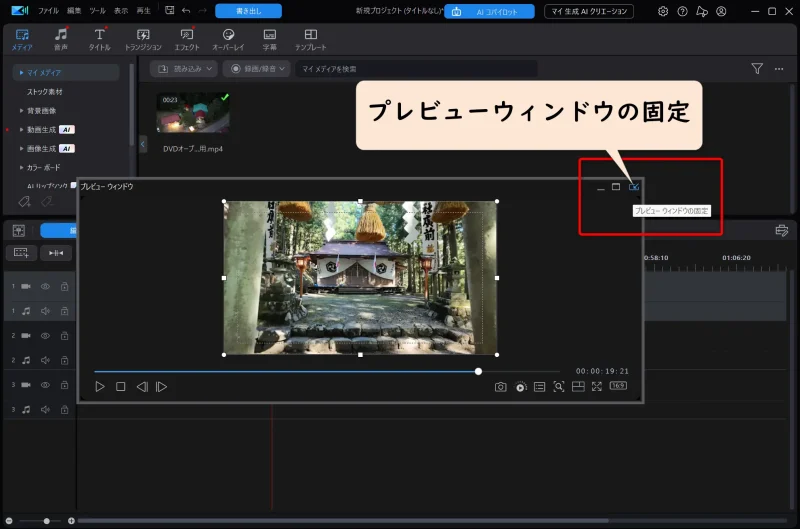Screen dimensions: 800x529
Task: Open the help question mark icon
Action: [x=682, y=11]
